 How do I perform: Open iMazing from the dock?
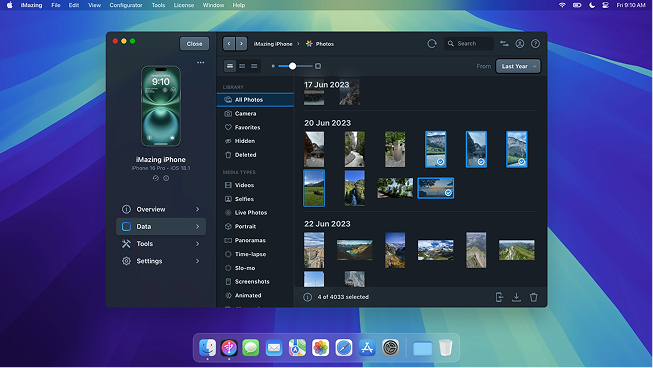click(x=229, y=348)
